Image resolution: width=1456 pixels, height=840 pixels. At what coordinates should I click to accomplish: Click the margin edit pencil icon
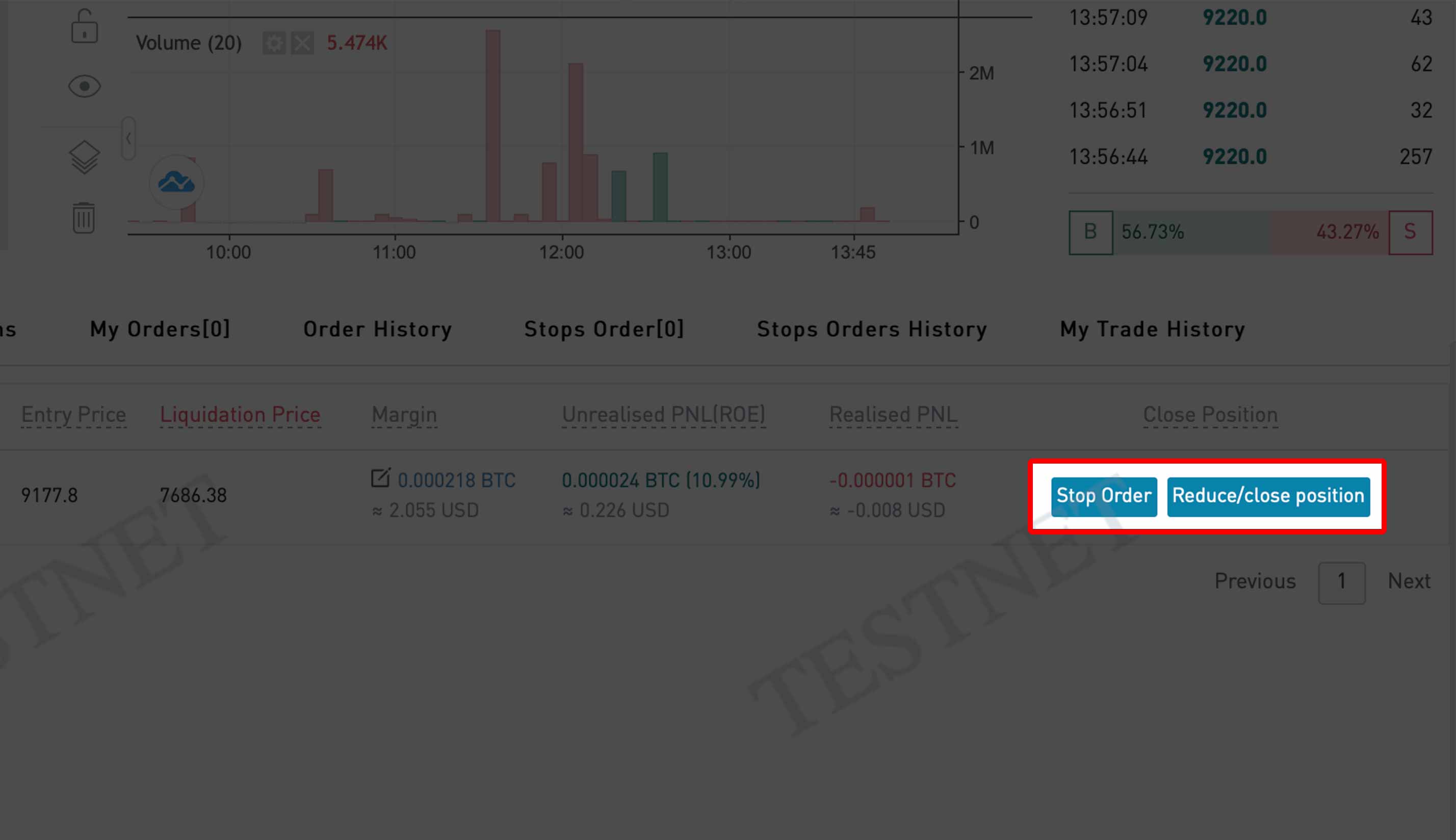pos(381,478)
